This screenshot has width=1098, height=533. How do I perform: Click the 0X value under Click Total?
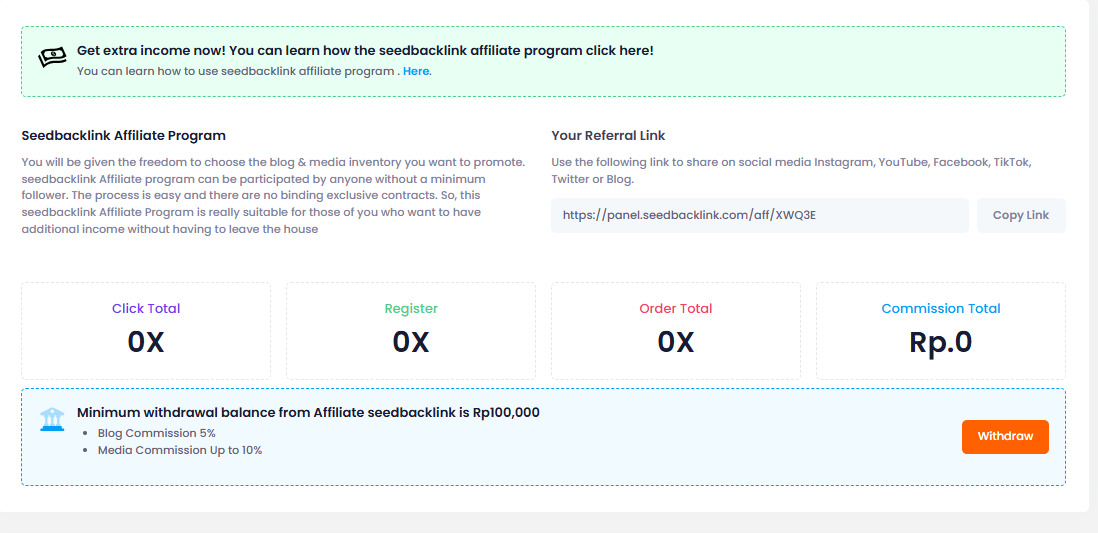(x=146, y=342)
